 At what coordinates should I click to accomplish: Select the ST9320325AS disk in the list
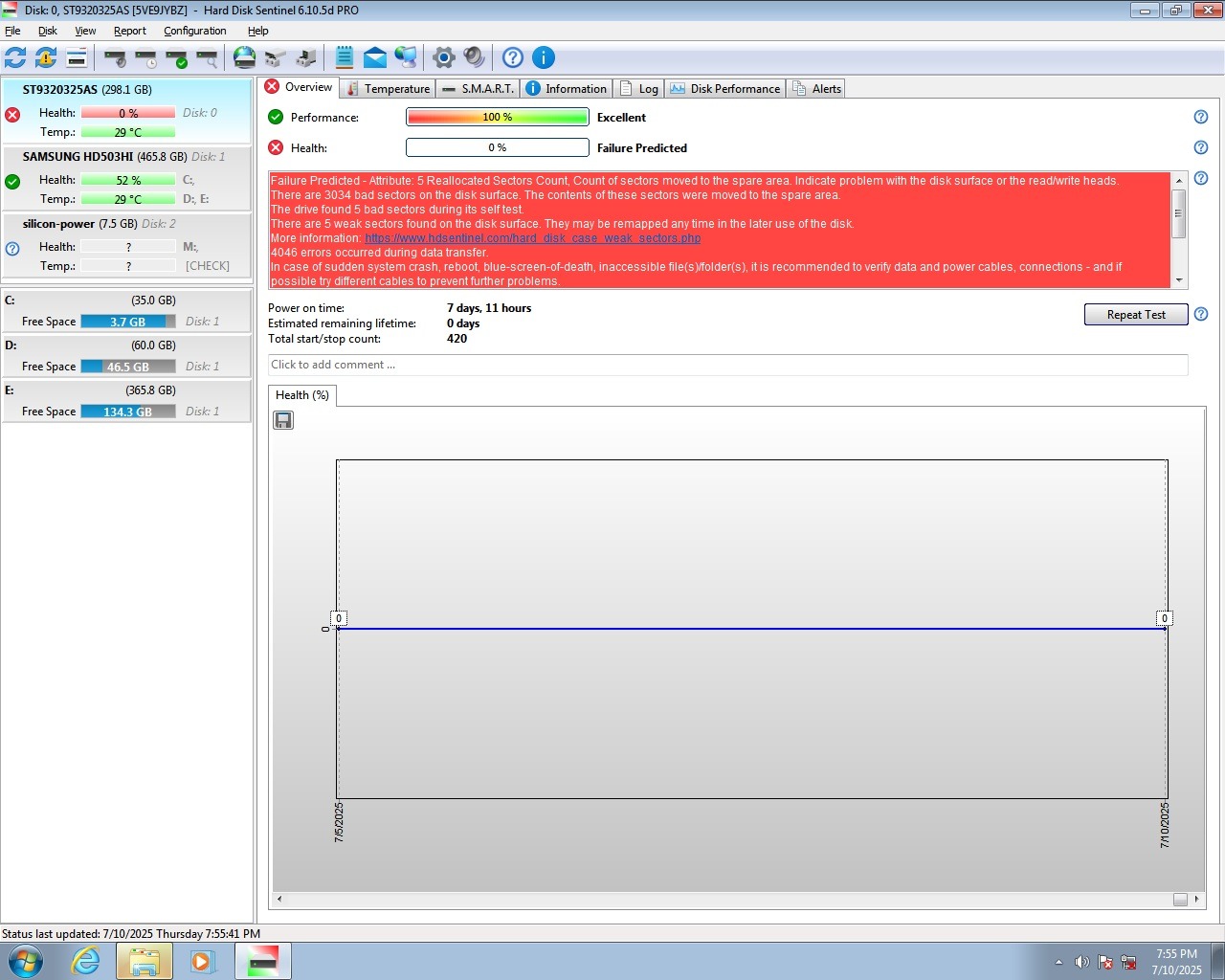point(87,90)
